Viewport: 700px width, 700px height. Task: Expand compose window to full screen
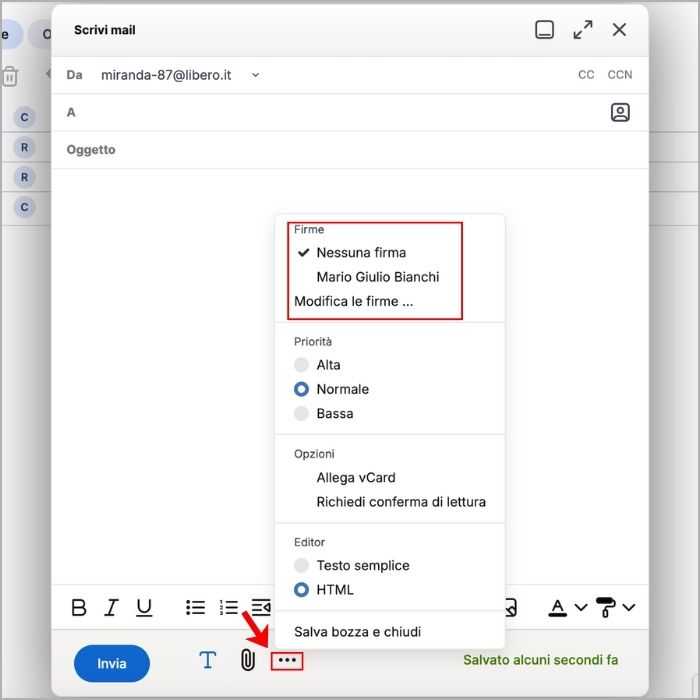pyautogui.click(x=583, y=30)
